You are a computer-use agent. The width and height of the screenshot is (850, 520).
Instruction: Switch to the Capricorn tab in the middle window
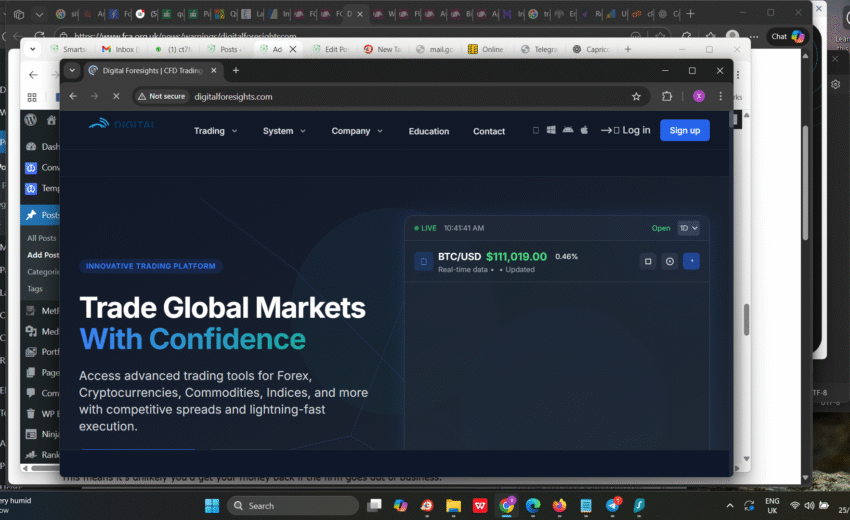[x=591, y=49]
